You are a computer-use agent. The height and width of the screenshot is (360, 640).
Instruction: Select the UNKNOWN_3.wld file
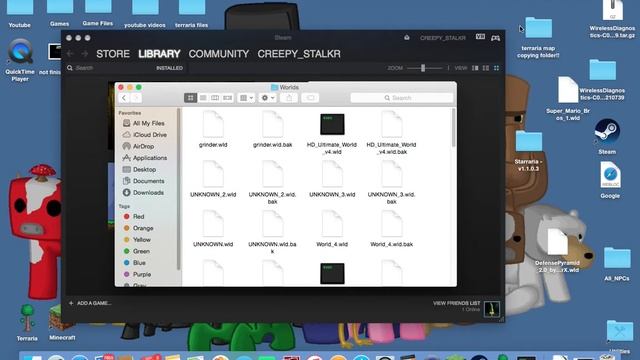pyautogui.click(x=332, y=180)
